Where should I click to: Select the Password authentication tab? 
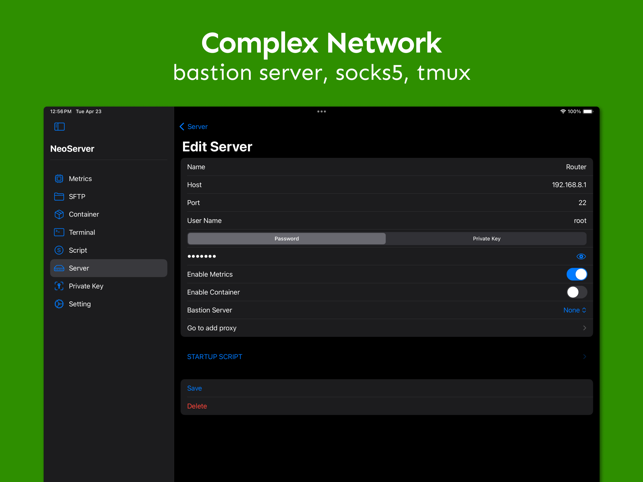[x=287, y=239]
